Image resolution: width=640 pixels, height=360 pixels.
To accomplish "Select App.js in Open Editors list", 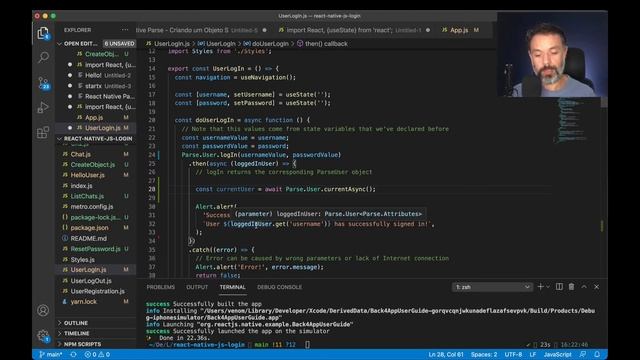I will 96,118.
